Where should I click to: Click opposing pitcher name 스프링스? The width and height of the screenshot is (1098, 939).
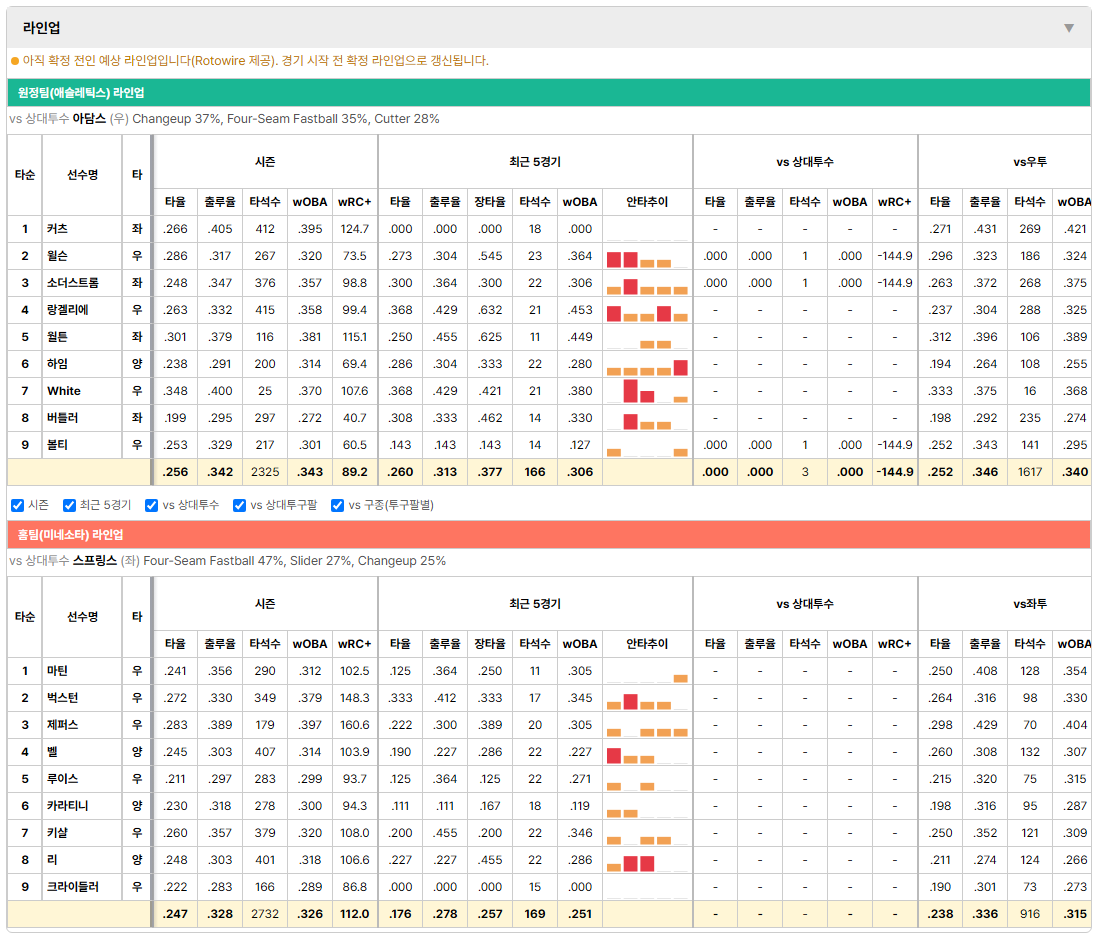point(95,561)
